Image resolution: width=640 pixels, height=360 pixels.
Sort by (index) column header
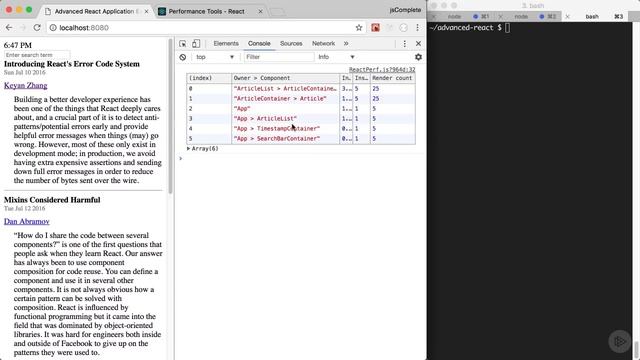209,78
